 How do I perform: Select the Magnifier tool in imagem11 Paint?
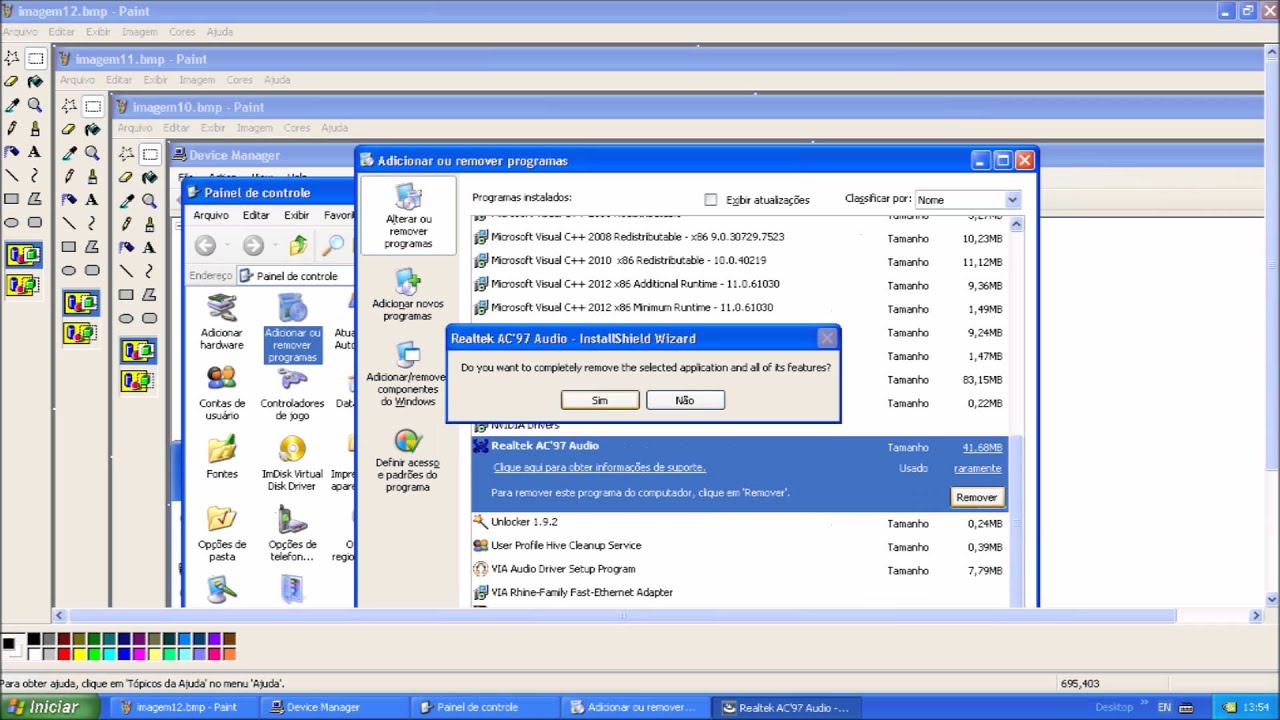click(x=92, y=153)
